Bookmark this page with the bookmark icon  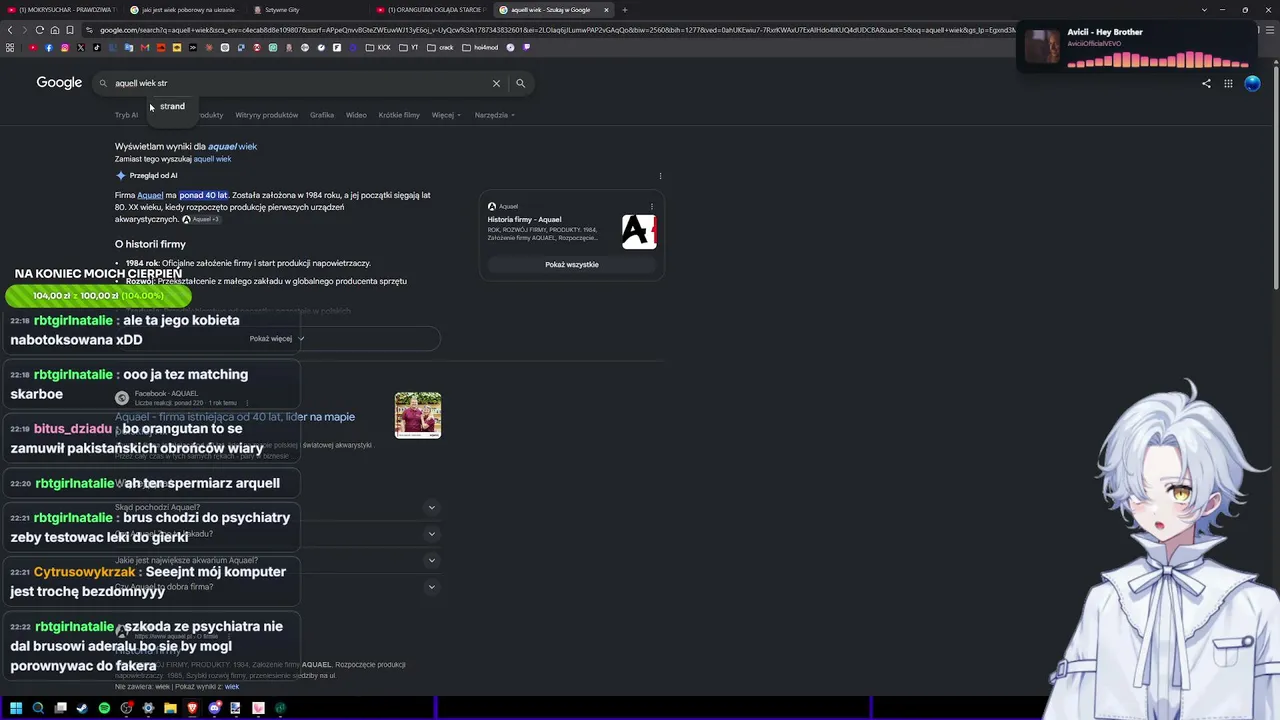(70, 30)
